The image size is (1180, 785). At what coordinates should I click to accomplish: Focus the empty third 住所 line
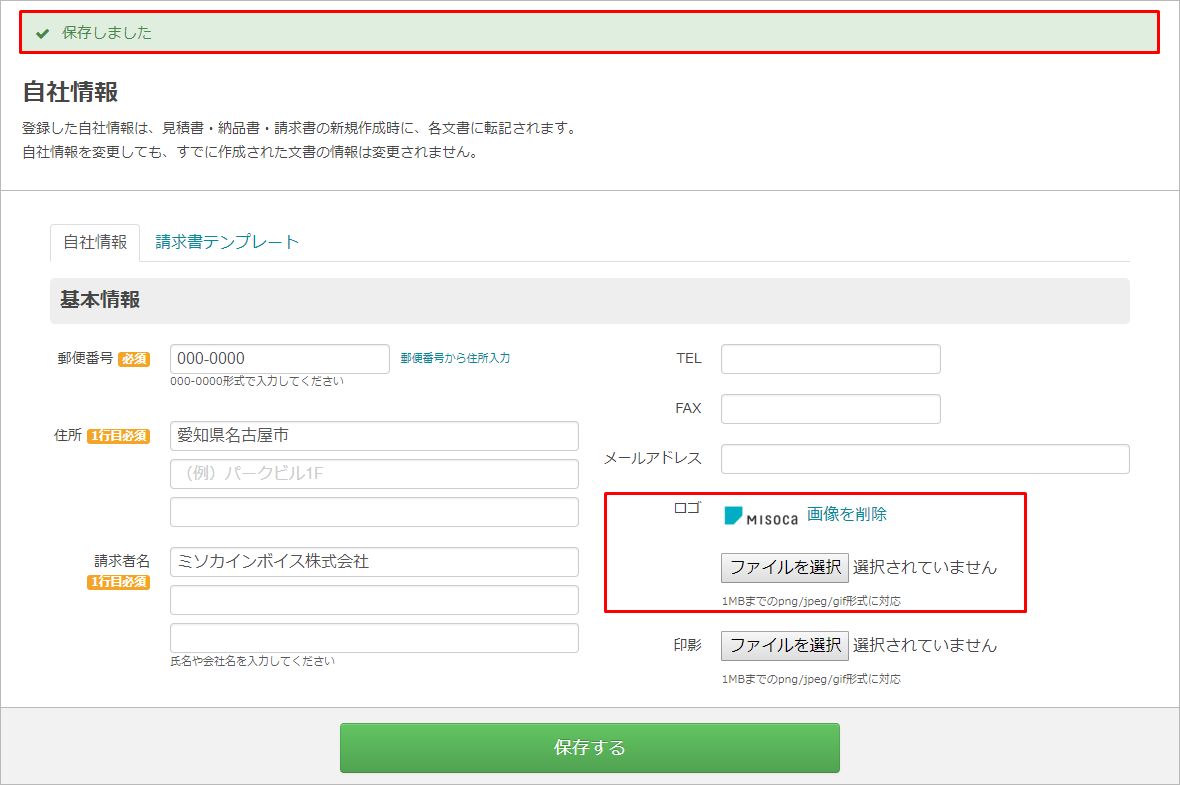374,512
